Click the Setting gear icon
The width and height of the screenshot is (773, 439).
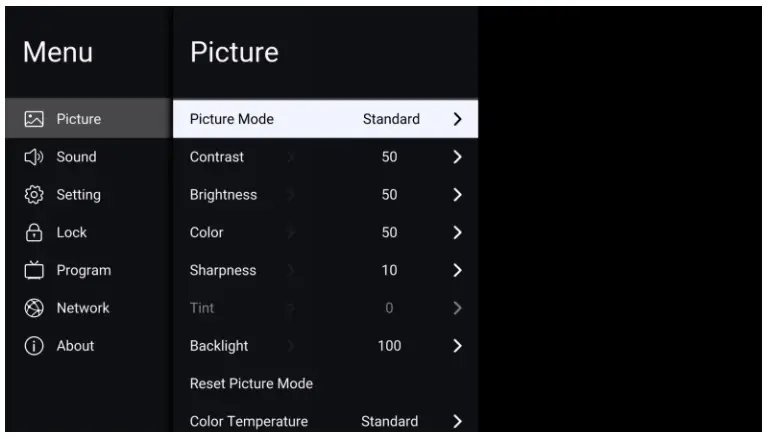click(32, 195)
